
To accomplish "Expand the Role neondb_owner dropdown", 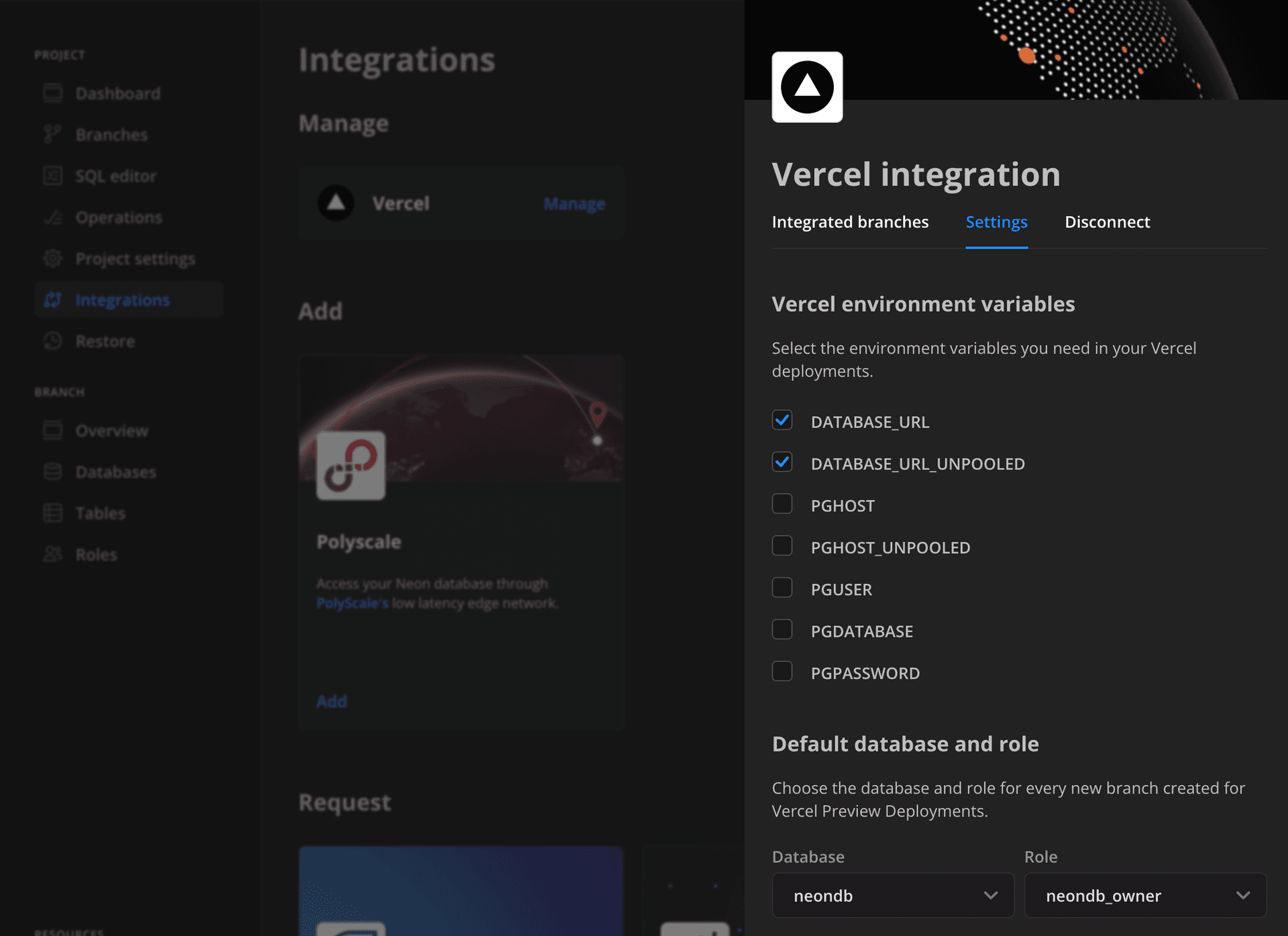I will tap(1144, 895).
